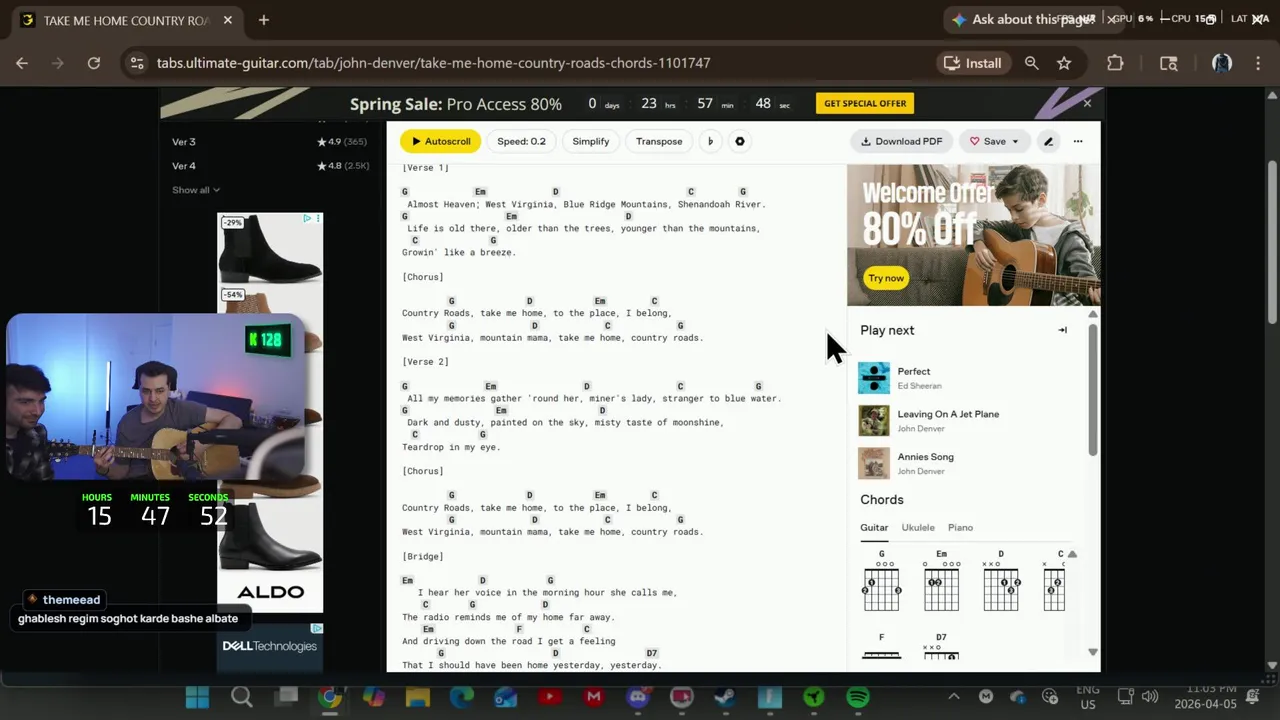Expand Show all versions
The height and width of the screenshot is (720, 1280).
coord(196,190)
